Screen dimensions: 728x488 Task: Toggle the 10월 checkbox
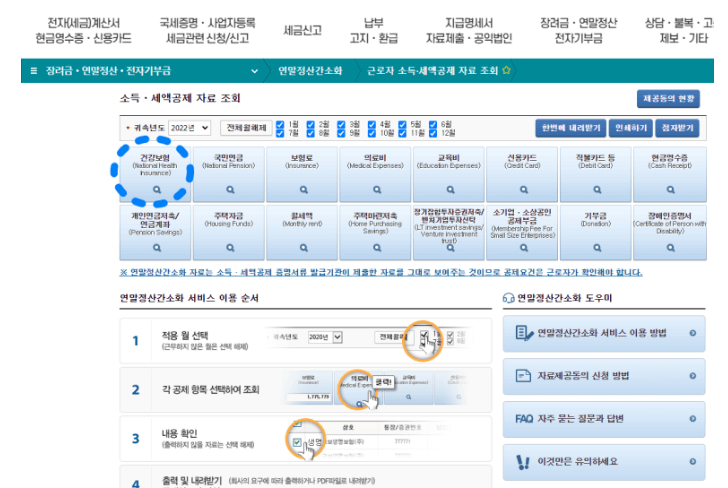click(x=372, y=133)
